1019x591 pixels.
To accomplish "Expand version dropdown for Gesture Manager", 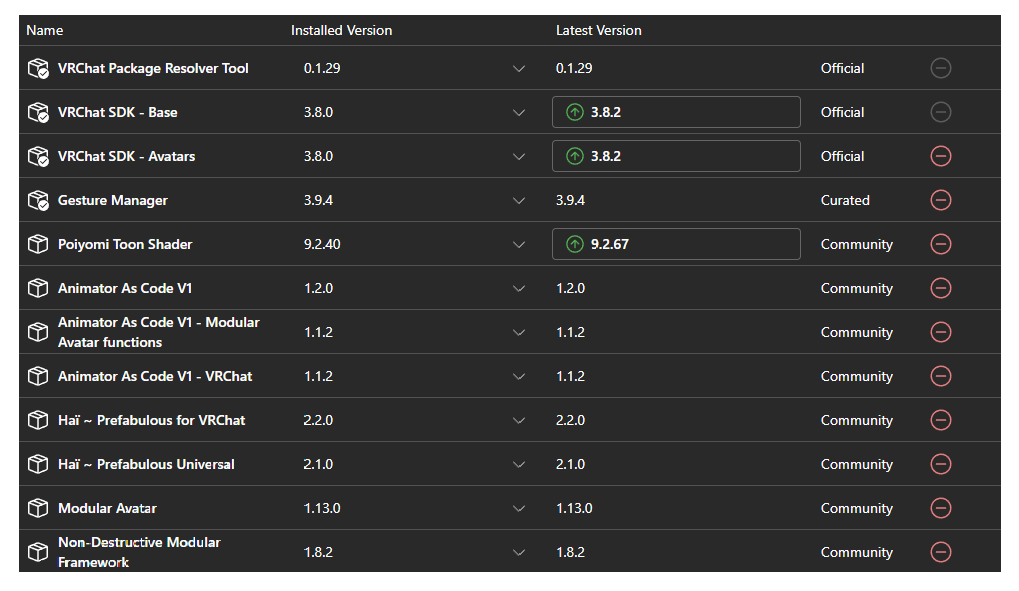I will coord(518,200).
